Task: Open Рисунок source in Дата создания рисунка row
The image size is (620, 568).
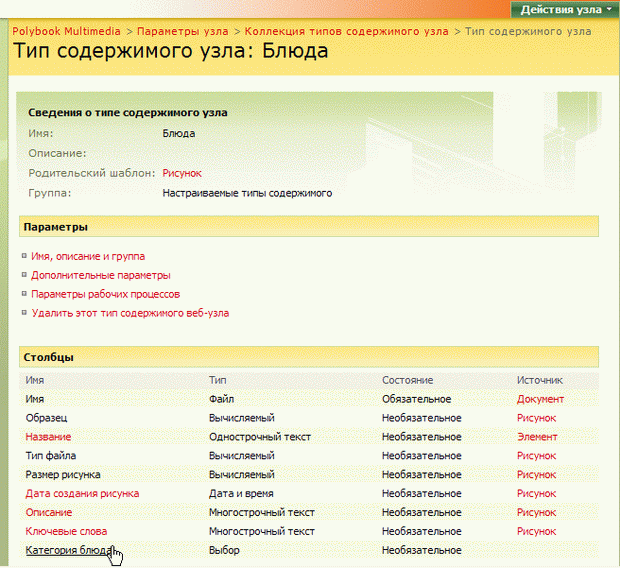Action: pyautogui.click(x=537, y=494)
